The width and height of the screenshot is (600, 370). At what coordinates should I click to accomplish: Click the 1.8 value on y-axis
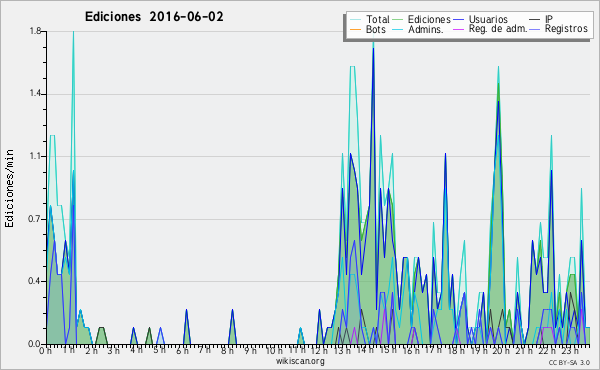click(x=35, y=31)
